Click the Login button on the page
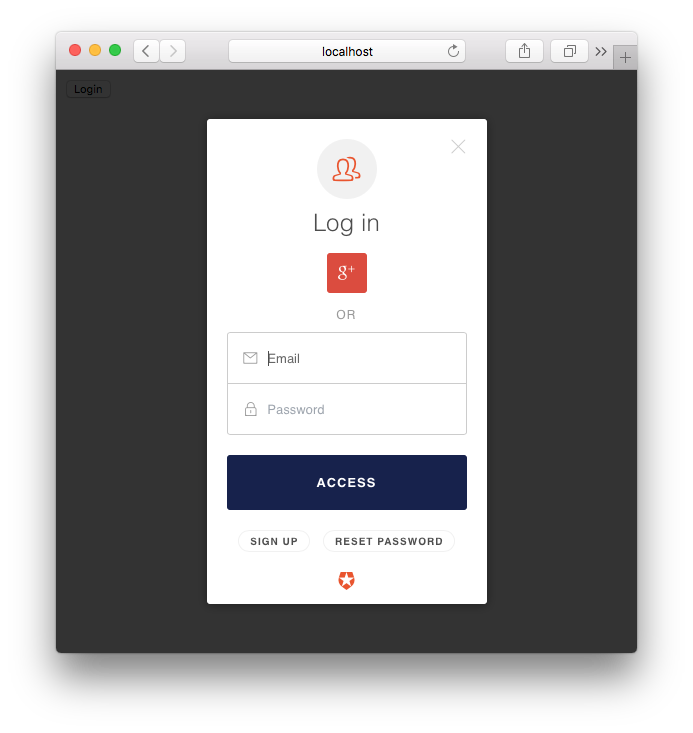Viewport: 693px width, 733px height. [88, 89]
